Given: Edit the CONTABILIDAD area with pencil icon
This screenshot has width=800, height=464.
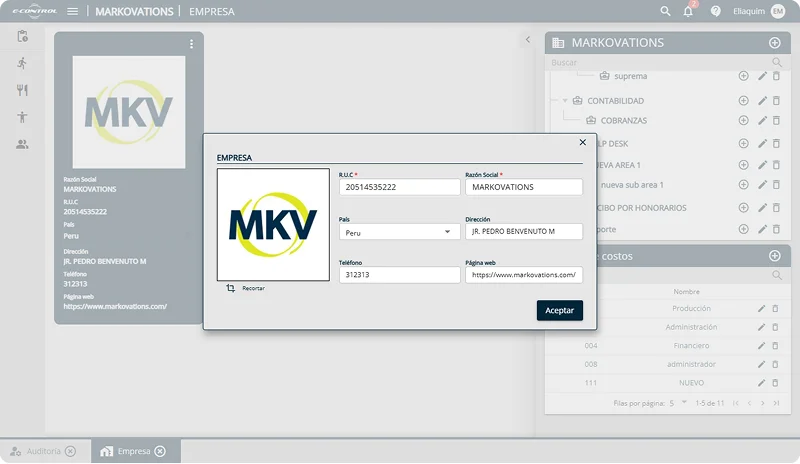Looking at the screenshot, I should coord(762,101).
